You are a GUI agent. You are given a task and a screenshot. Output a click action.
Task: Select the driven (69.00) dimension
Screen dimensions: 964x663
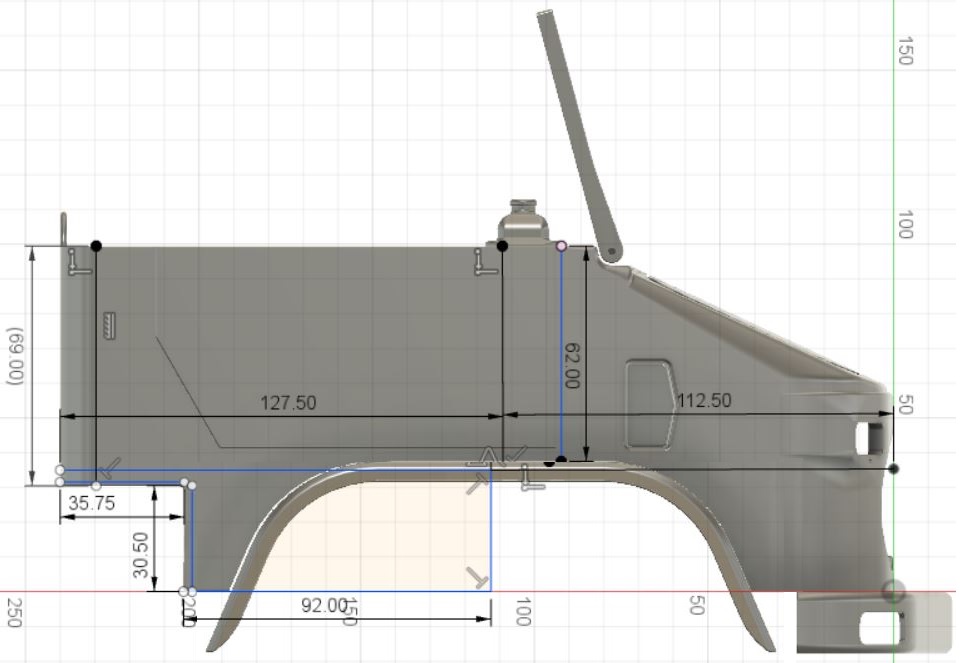(x=15, y=356)
